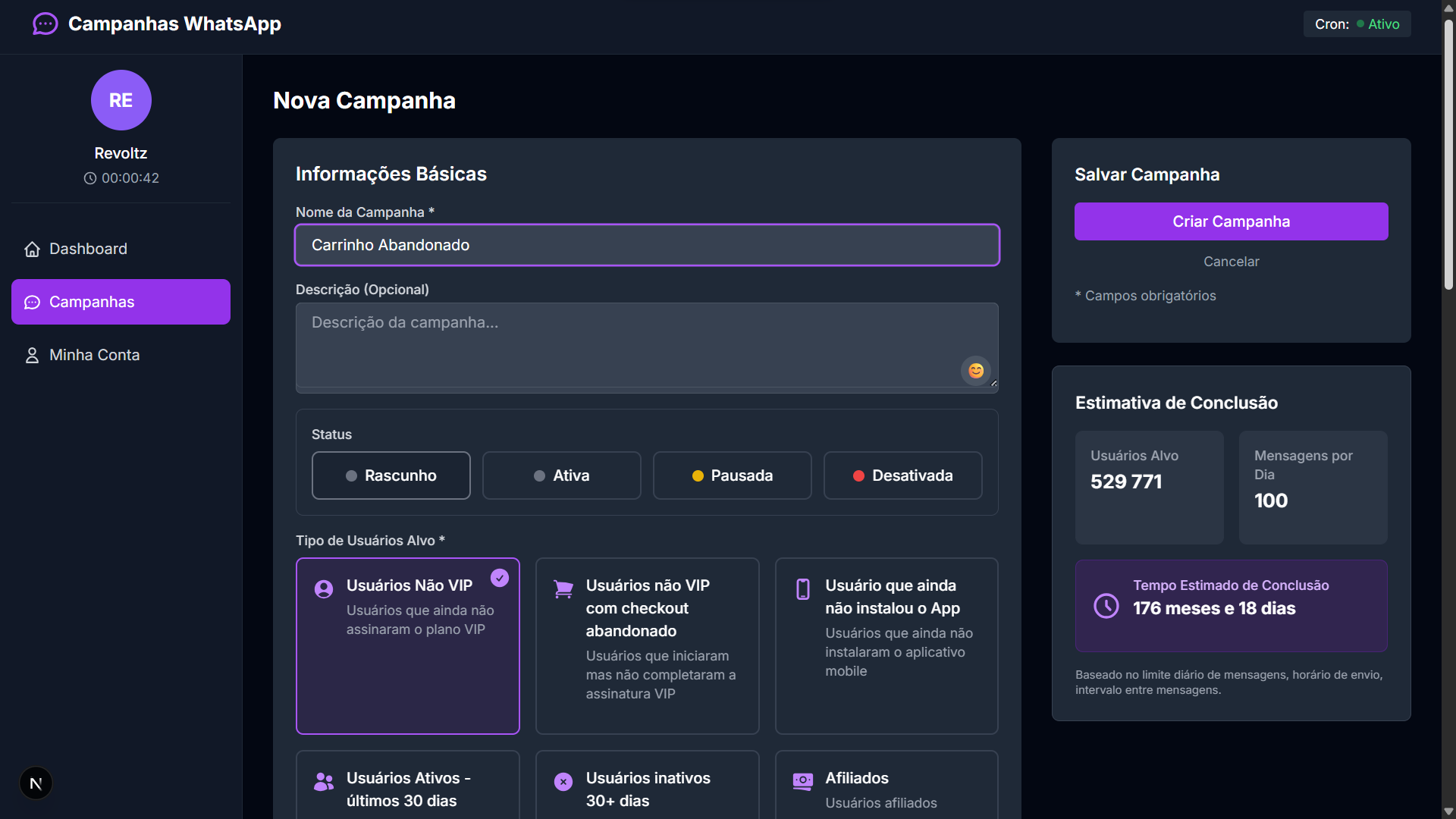Click the Next.js N badge icon
The image size is (1456, 819).
[x=36, y=783]
